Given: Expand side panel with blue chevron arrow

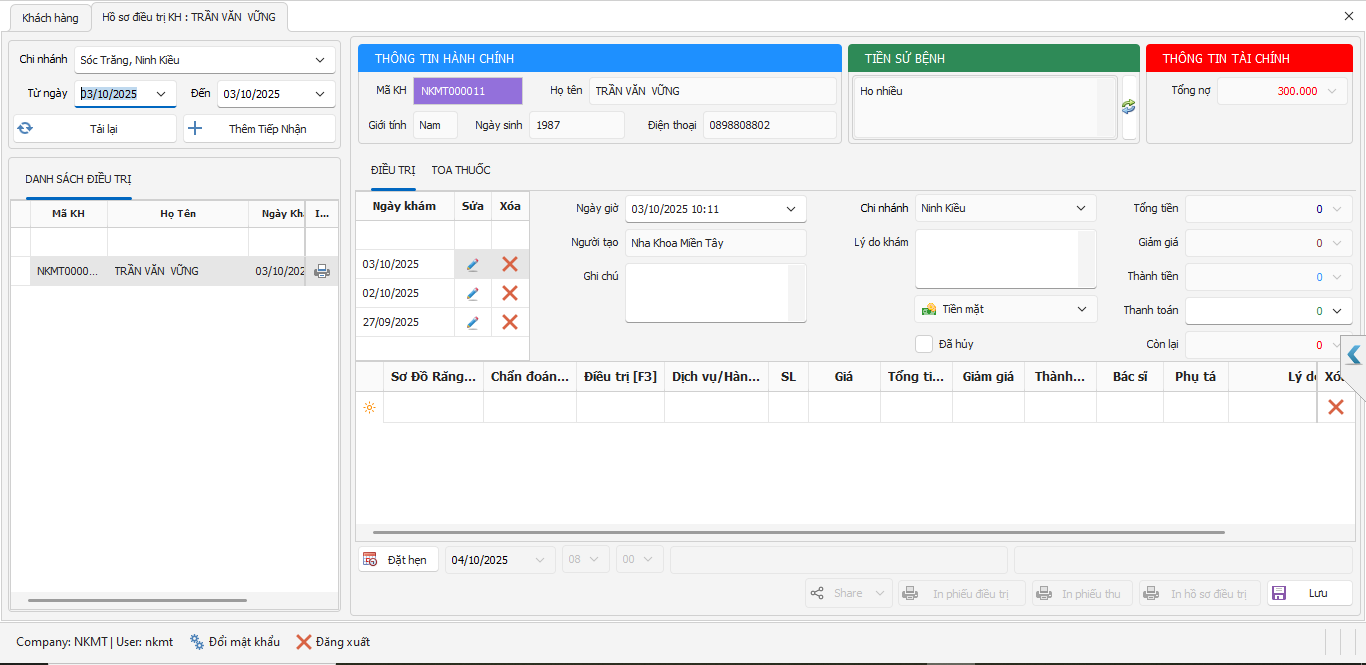Looking at the screenshot, I should click(1354, 354).
